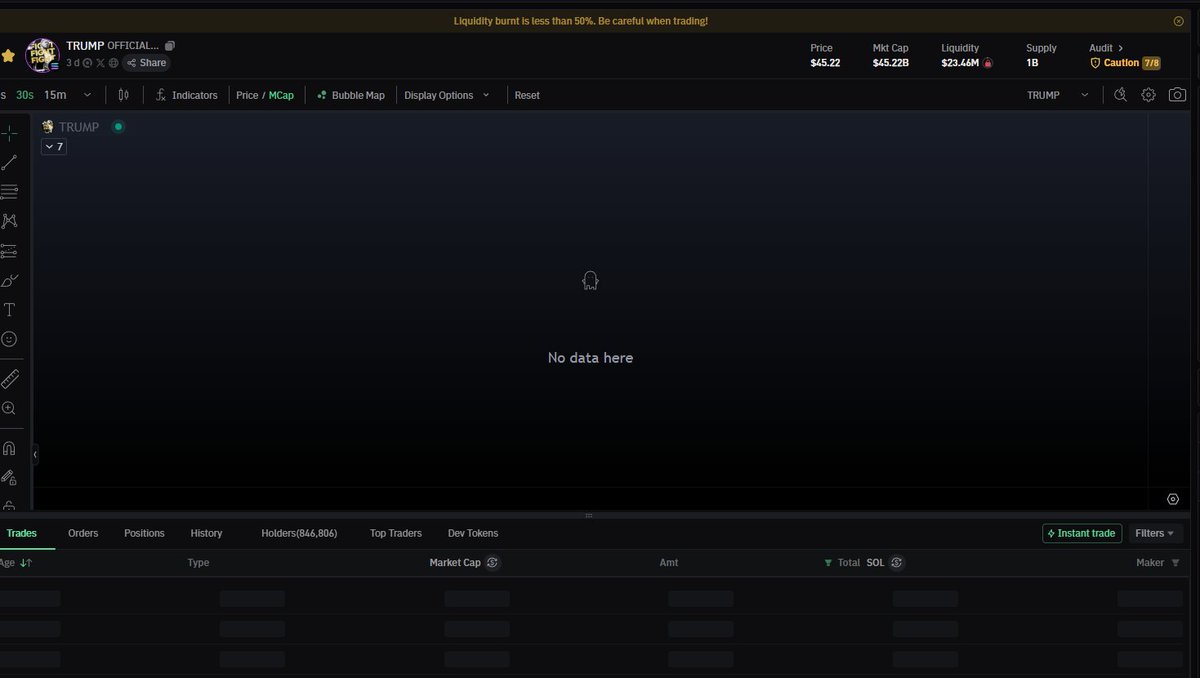This screenshot has height=678, width=1200.
Task: Open the token's website globe icon
Action: coord(113,63)
